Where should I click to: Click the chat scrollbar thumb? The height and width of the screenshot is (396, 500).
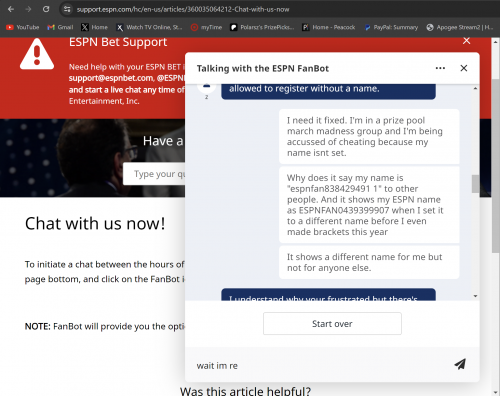475,184
